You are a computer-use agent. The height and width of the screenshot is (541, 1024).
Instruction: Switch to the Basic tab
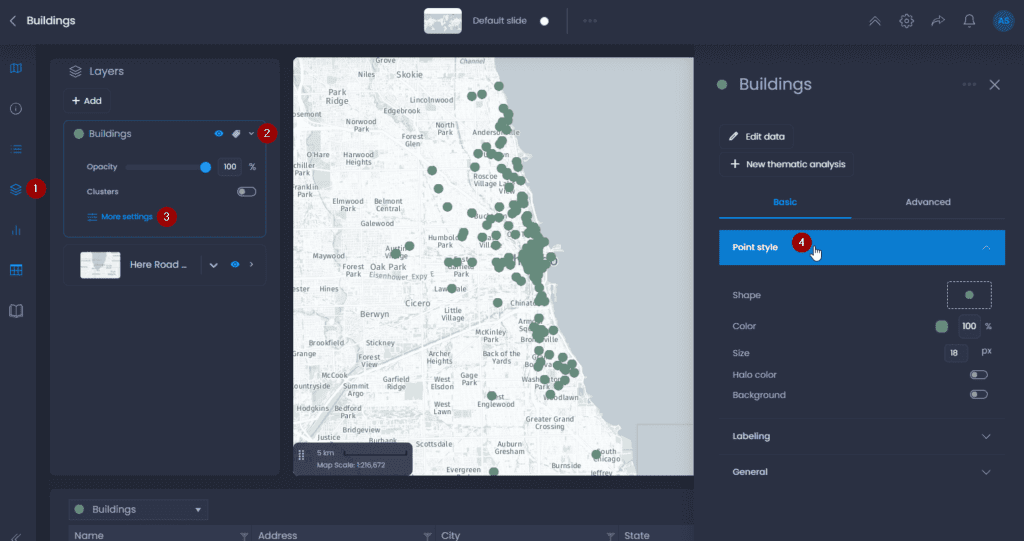point(785,202)
